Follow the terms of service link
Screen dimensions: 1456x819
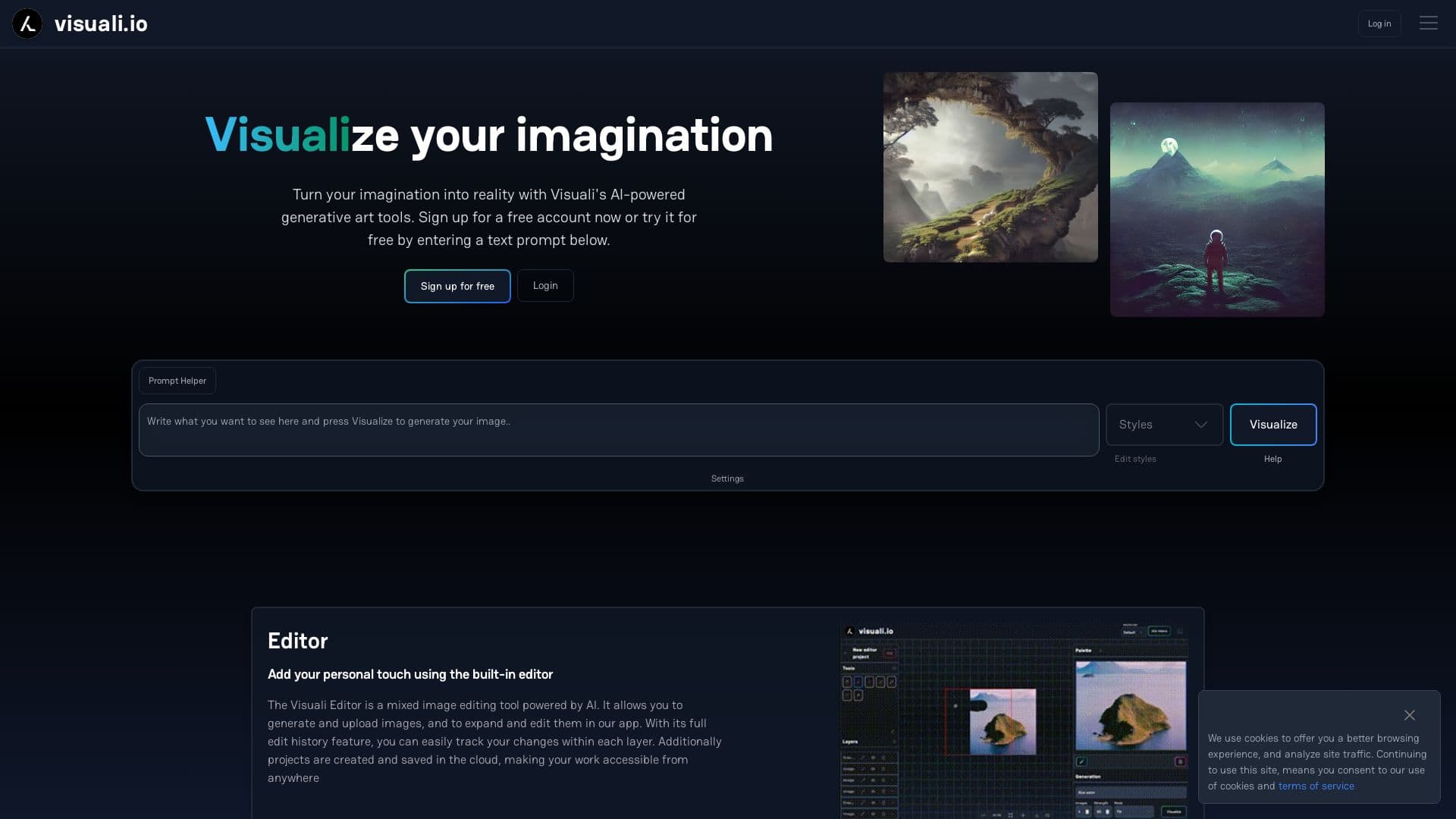pyautogui.click(x=1316, y=786)
